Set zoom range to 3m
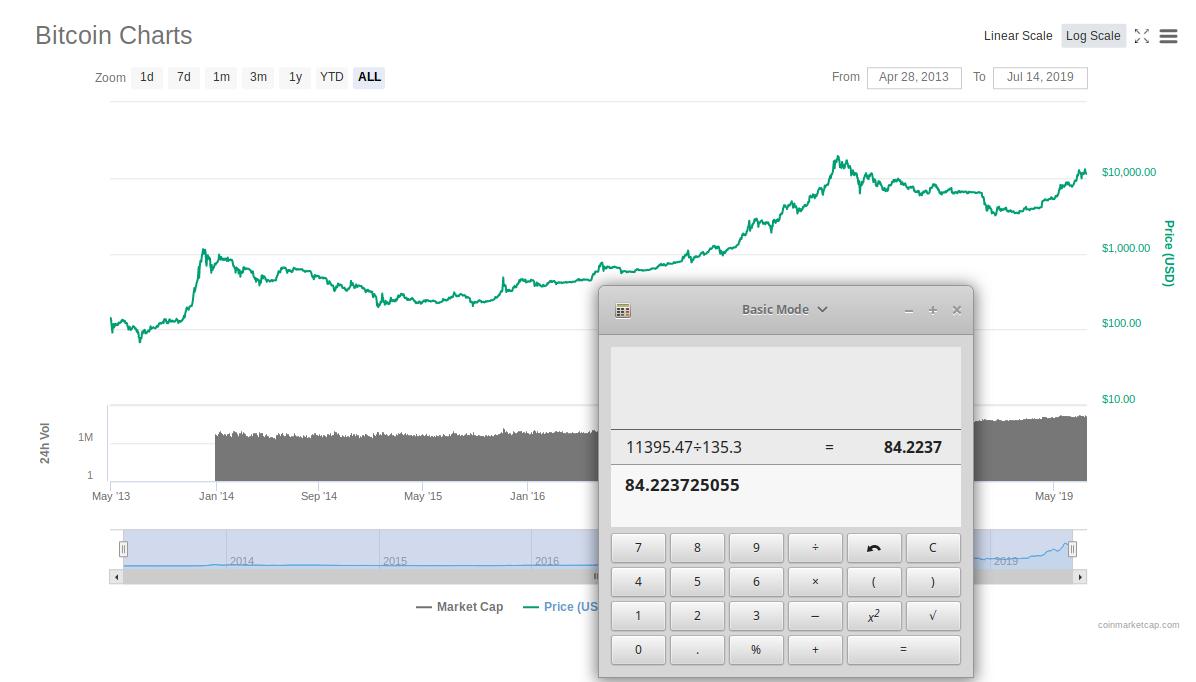Viewport: 1196px width, 682px height. (x=259, y=77)
